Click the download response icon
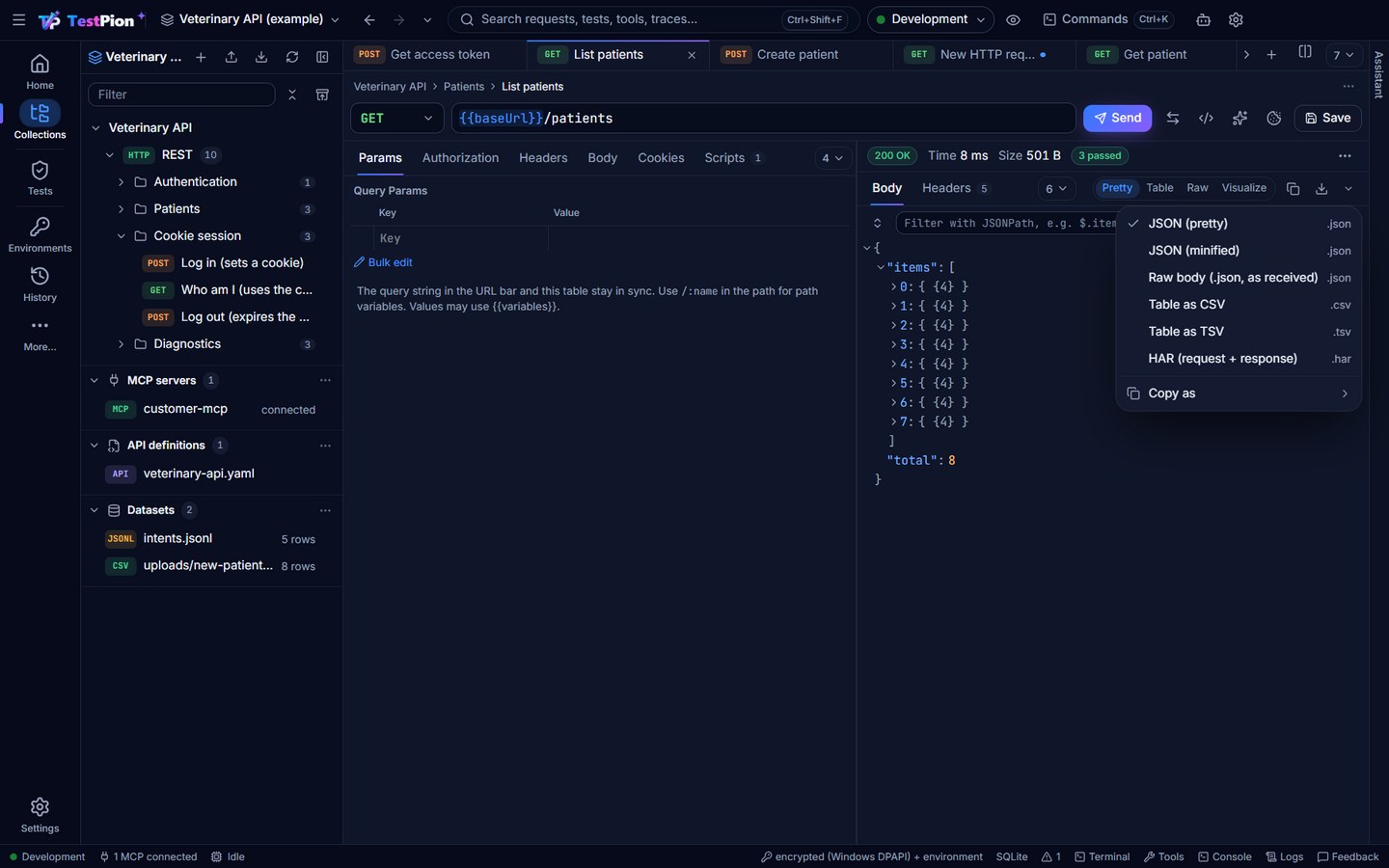1389x868 pixels. point(1321,188)
